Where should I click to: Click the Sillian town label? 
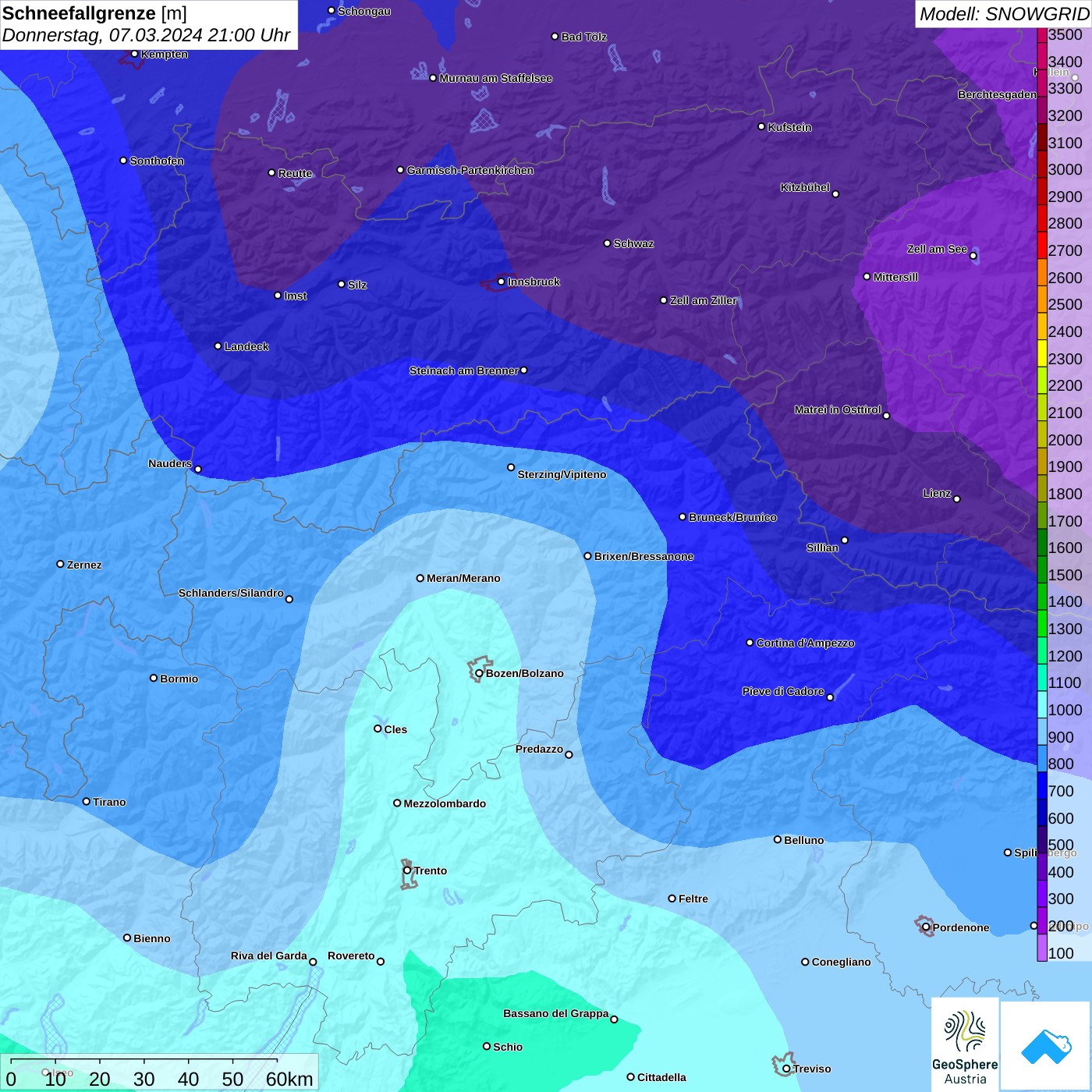click(822, 548)
